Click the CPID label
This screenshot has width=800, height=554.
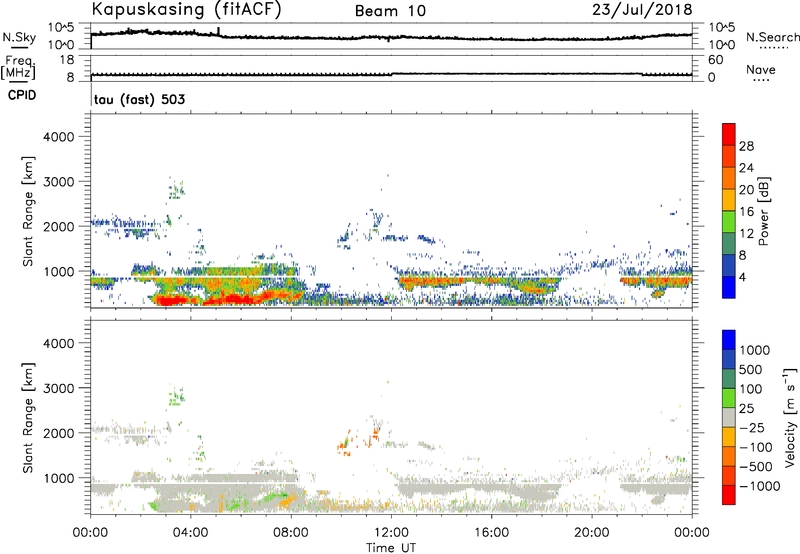pos(22,95)
